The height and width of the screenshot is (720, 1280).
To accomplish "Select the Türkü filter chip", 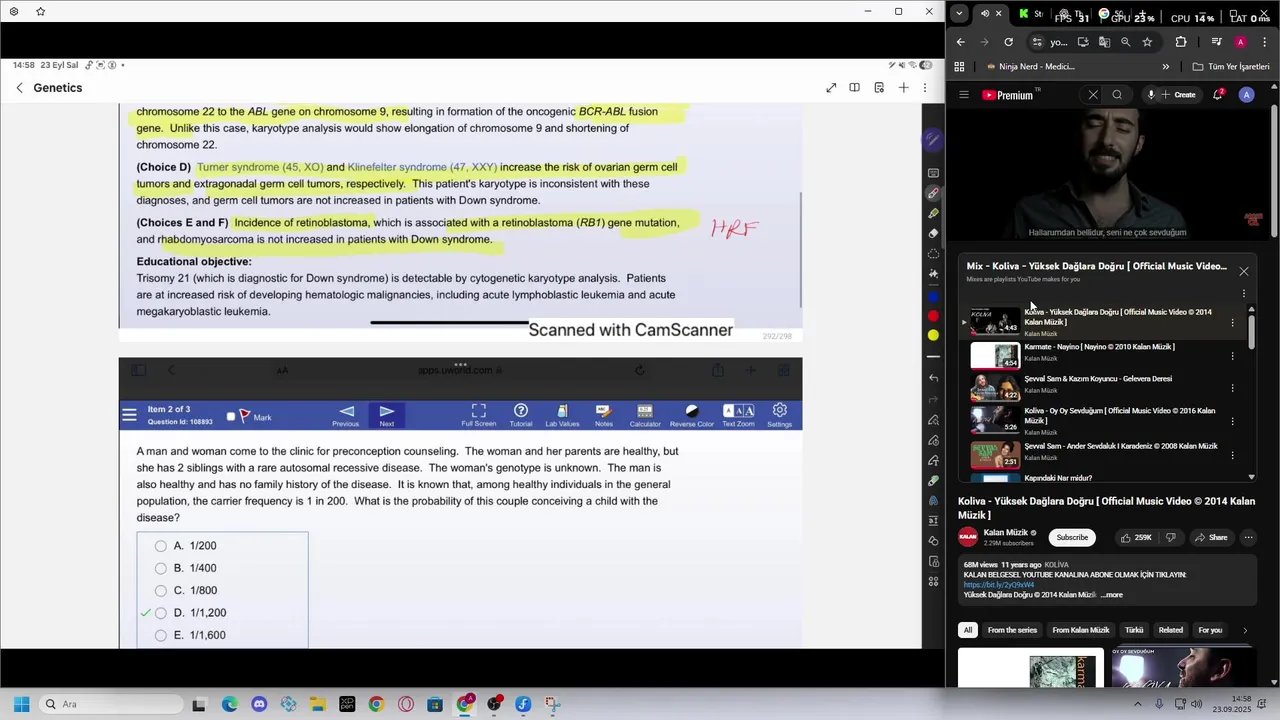I will click(1134, 630).
